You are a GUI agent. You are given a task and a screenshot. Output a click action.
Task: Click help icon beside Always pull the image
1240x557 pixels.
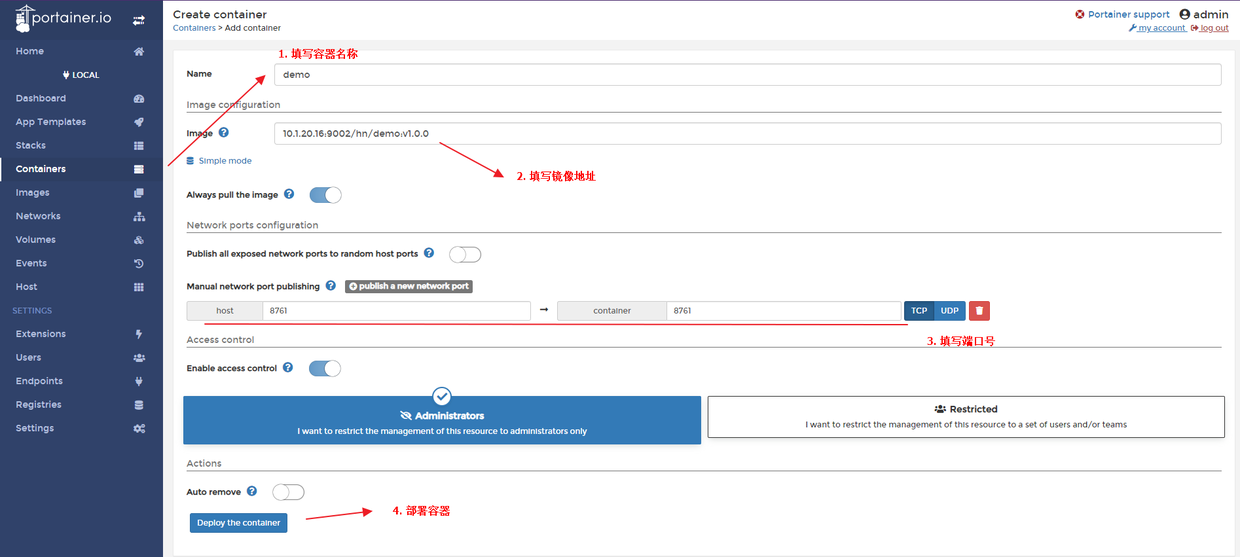click(289, 194)
